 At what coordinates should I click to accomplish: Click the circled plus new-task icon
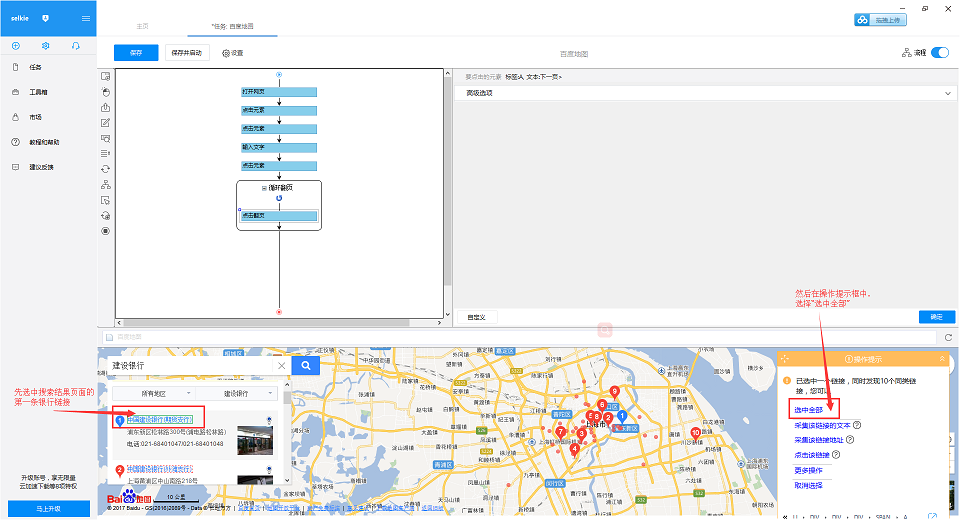(x=16, y=46)
